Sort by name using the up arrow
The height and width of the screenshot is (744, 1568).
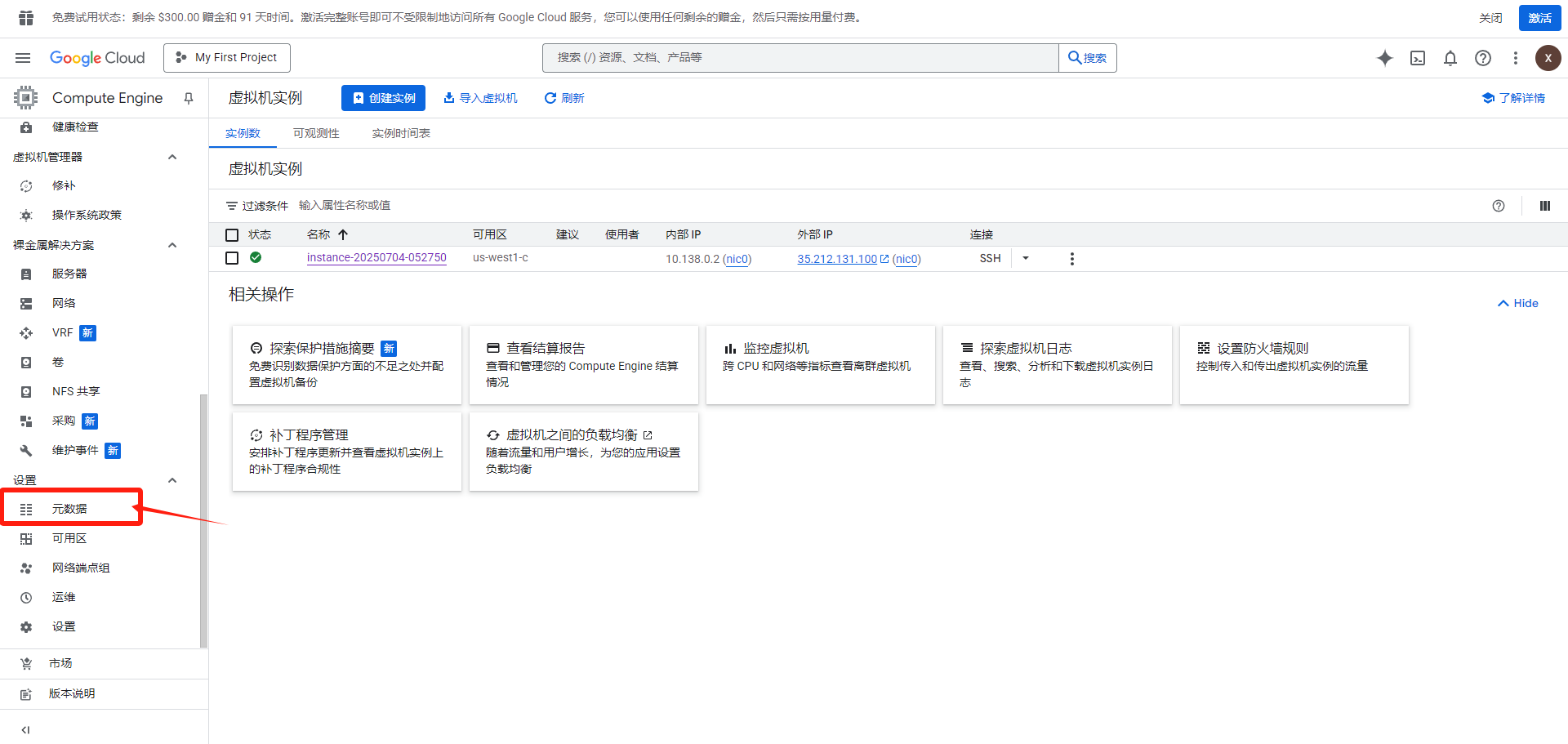[343, 234]
